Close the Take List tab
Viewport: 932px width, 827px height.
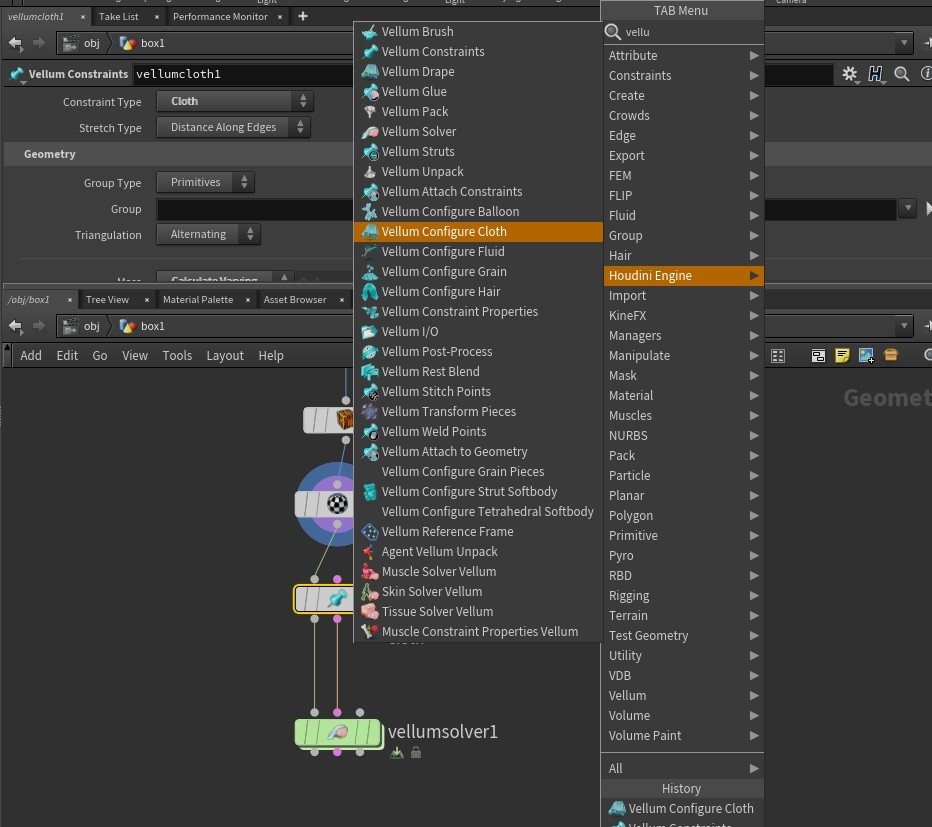coord(157,17)
